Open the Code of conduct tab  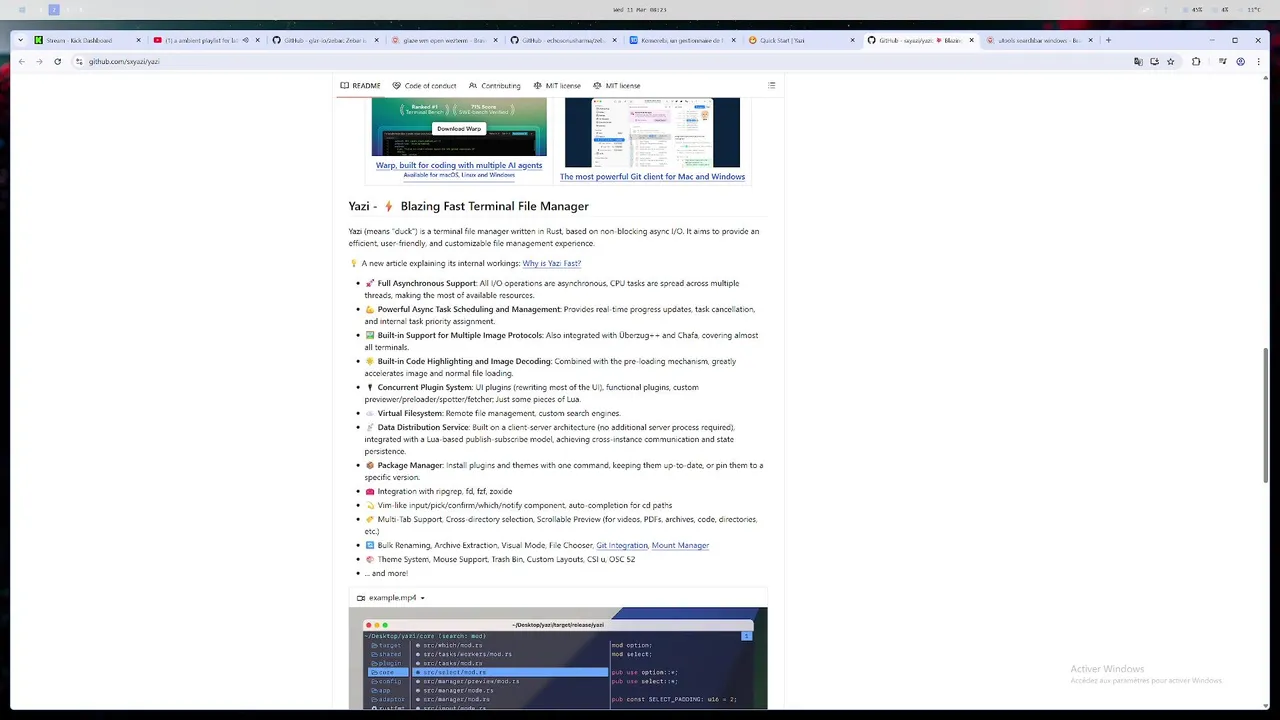424,86
